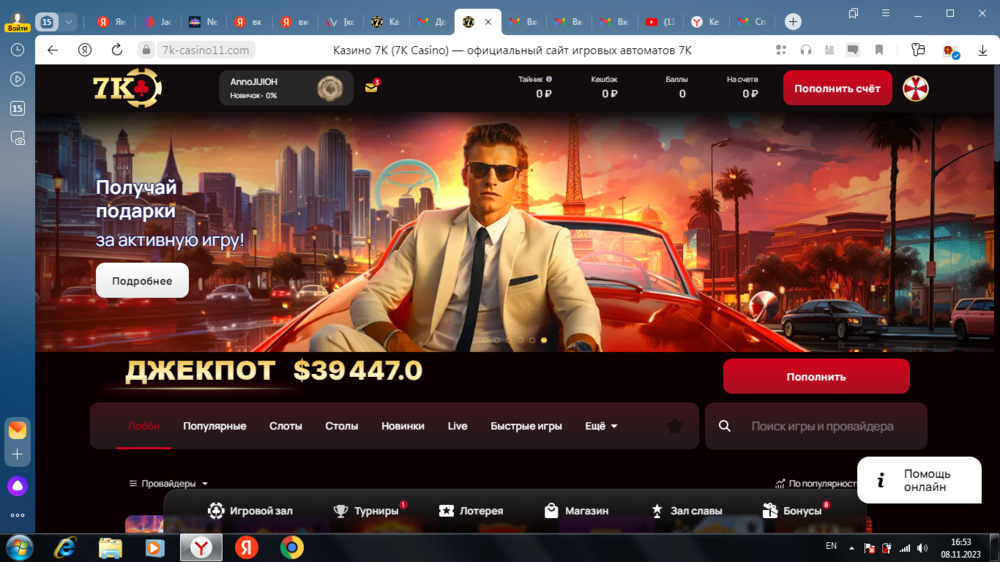This screenshot has width=1000, height=562.
Task: Open the Помощь онлайн help widget
Action: click(918, 480)
